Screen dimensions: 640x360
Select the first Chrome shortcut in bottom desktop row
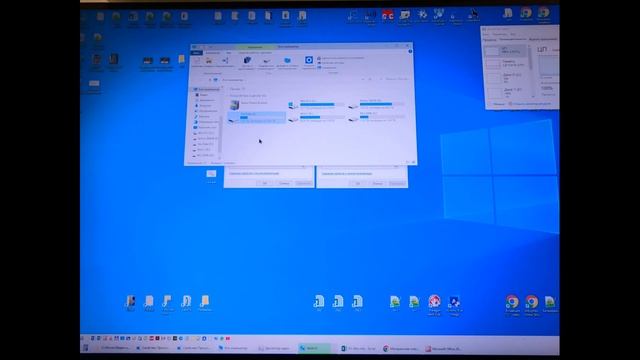coord(512,305)
